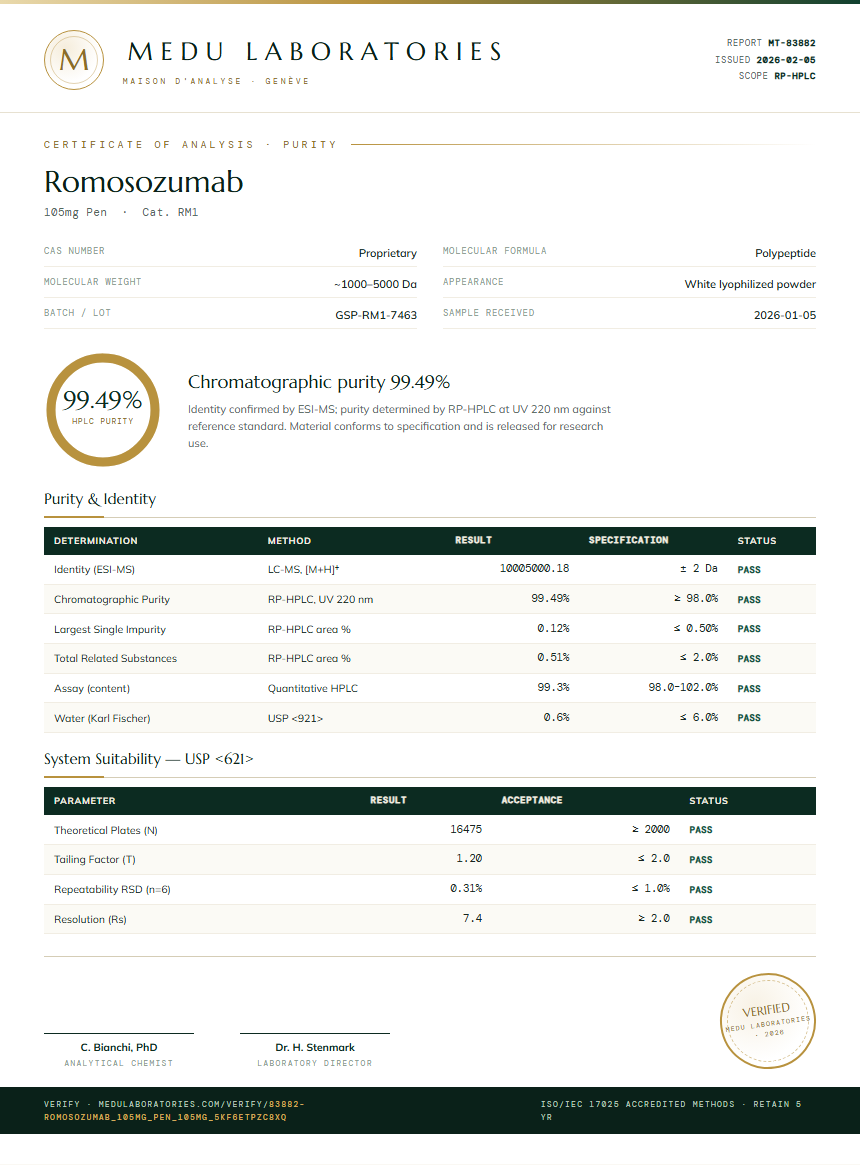The image size is (860, 1165).
Task: Click the 105mg Pen · Cat. RM1 subtitle
Action: [121, 212]
